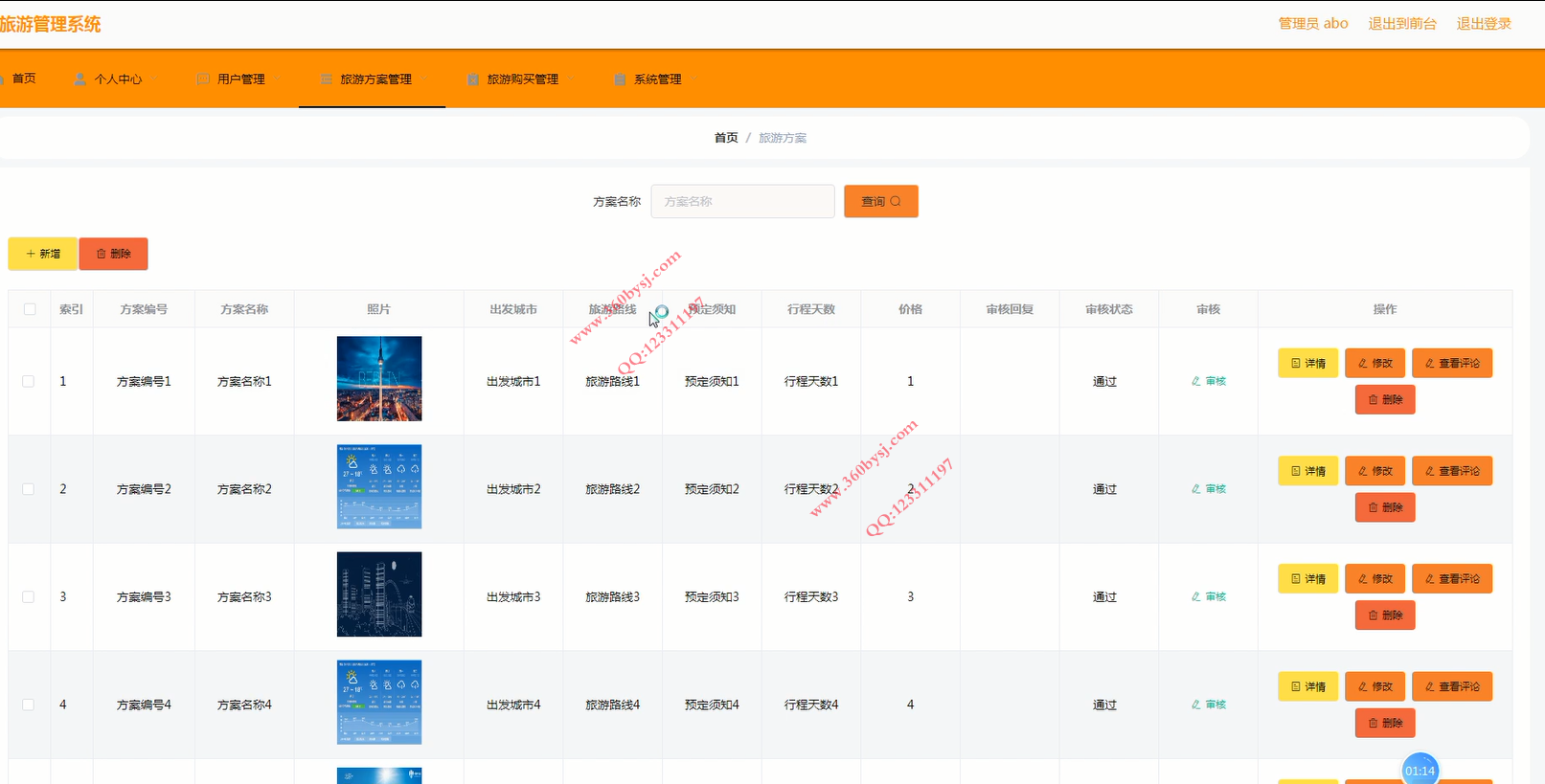This screenshot has height=784, width=1545.
Task: Click 修改 edit button for 方案名称4
Action: [x=1375, y=686]
